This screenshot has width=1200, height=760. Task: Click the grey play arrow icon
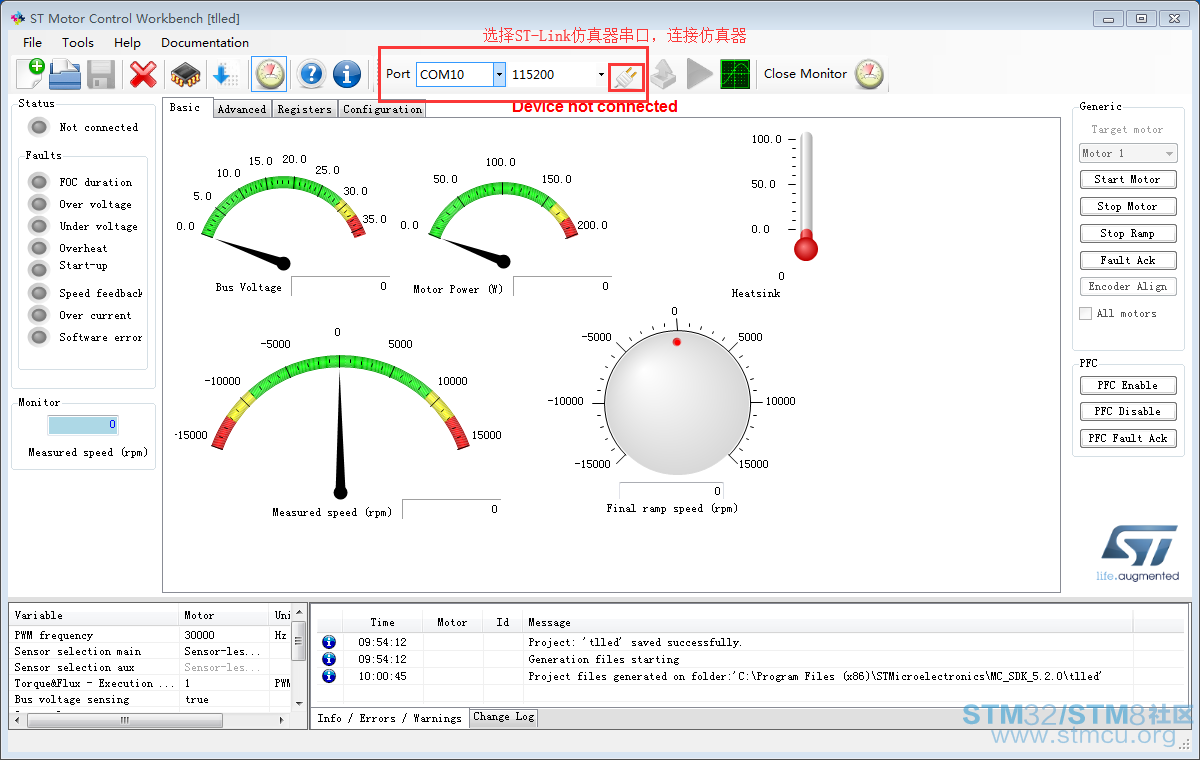coord(700,74)
